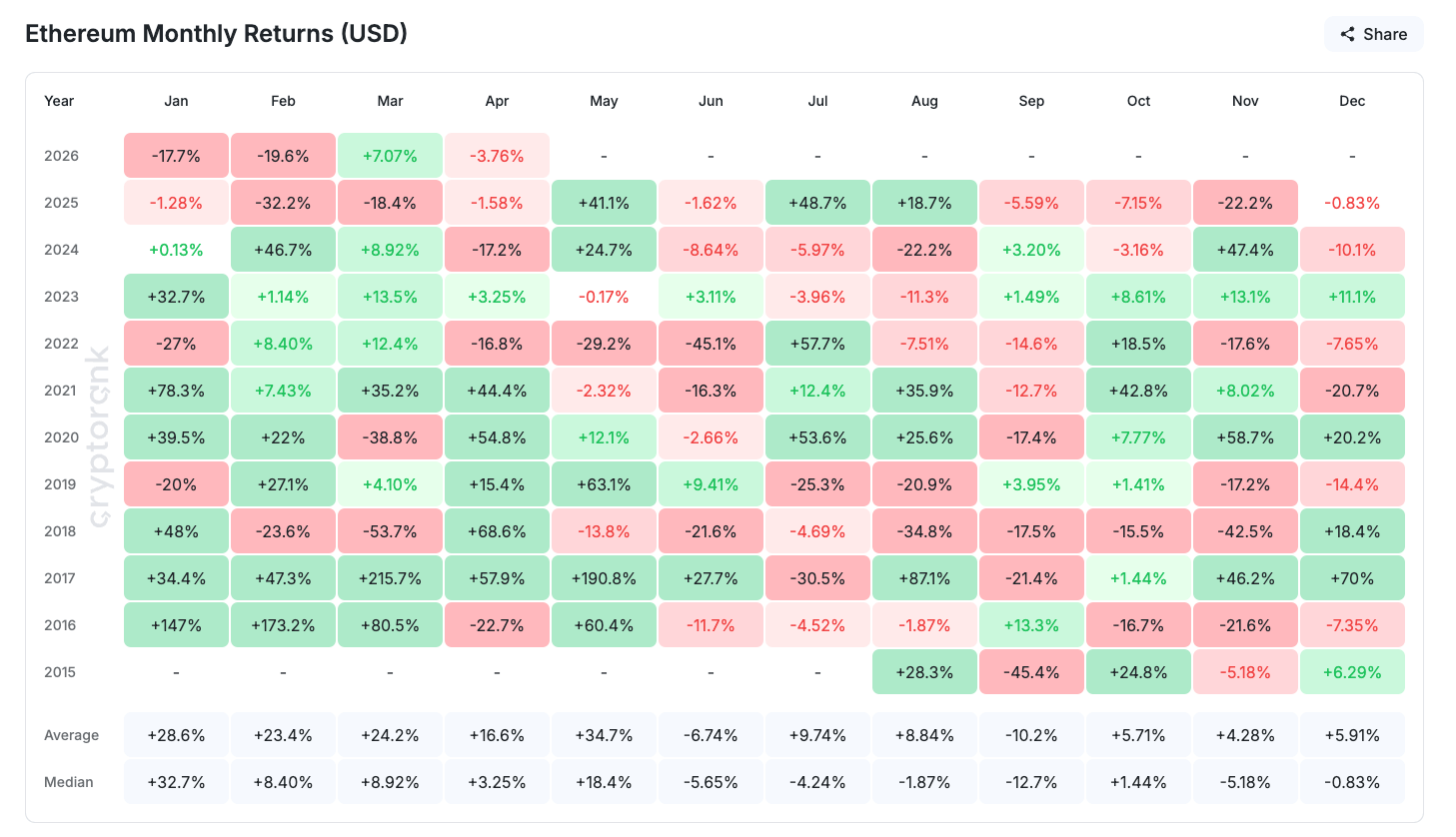Click the Median row label
Image resolution: width=1456 pixels, height=837 pixels.
pos(69,782)
